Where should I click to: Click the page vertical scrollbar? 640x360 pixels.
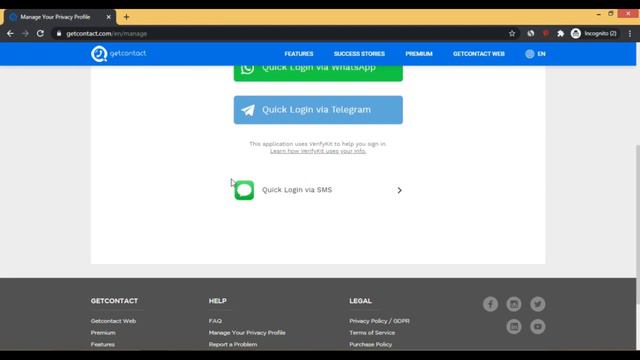point(638,224)
